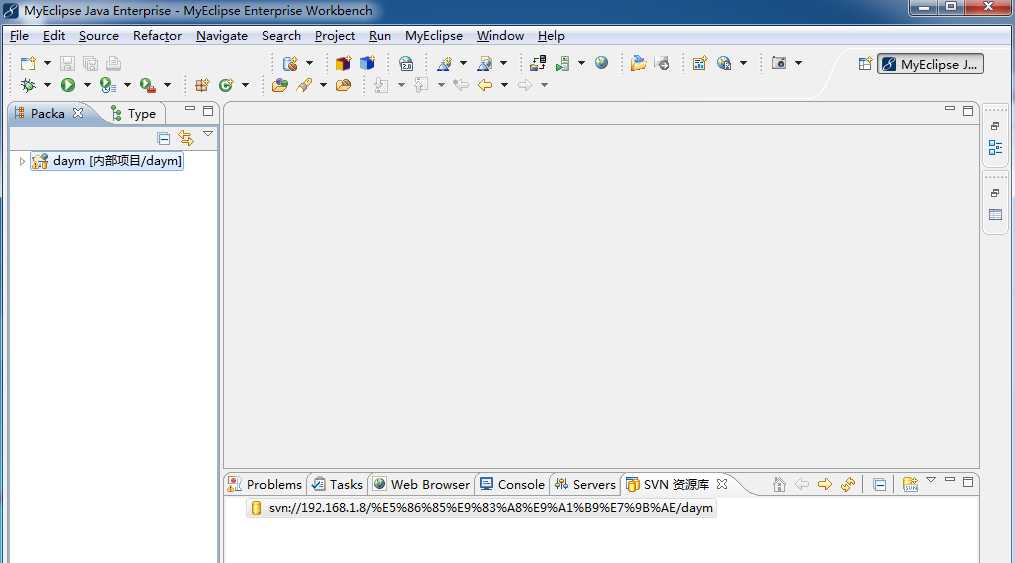Click the Open Type folder icon
Viewport: 1015px width, 563px height.
pyautogui.click(x=280, y=85)
